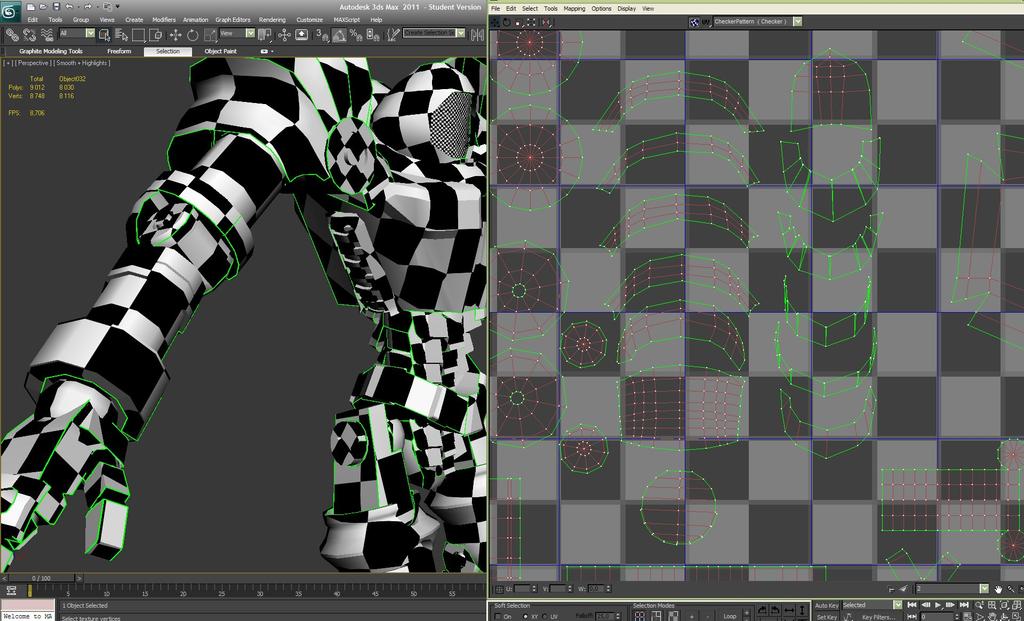The width and height of the screenshot is (1024, 621).
Task: Select the XY soft selection radio button
Action: pyautogui.click(x=525, y=616)
